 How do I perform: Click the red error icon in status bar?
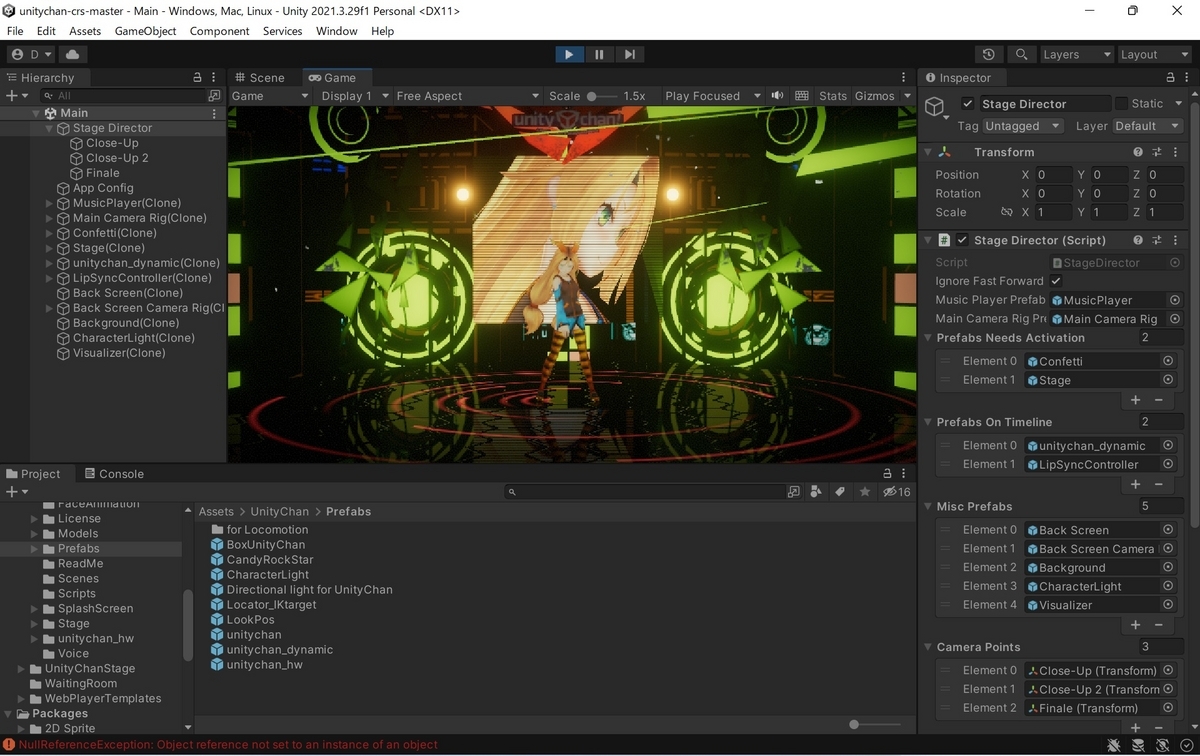9,745
